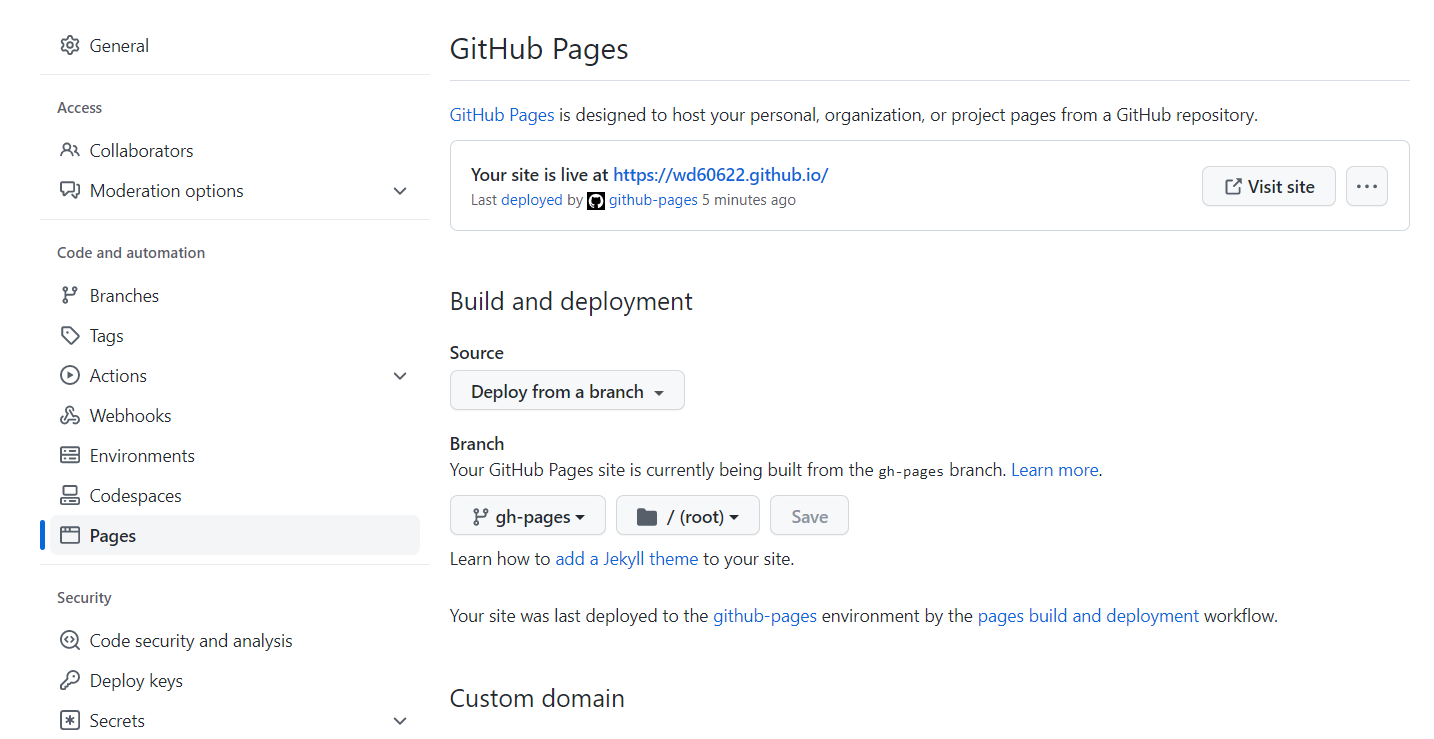Screen dimensions: 1434x739
Task: Click the branch icon in gh-pages selector
Action: coord(480,517)
